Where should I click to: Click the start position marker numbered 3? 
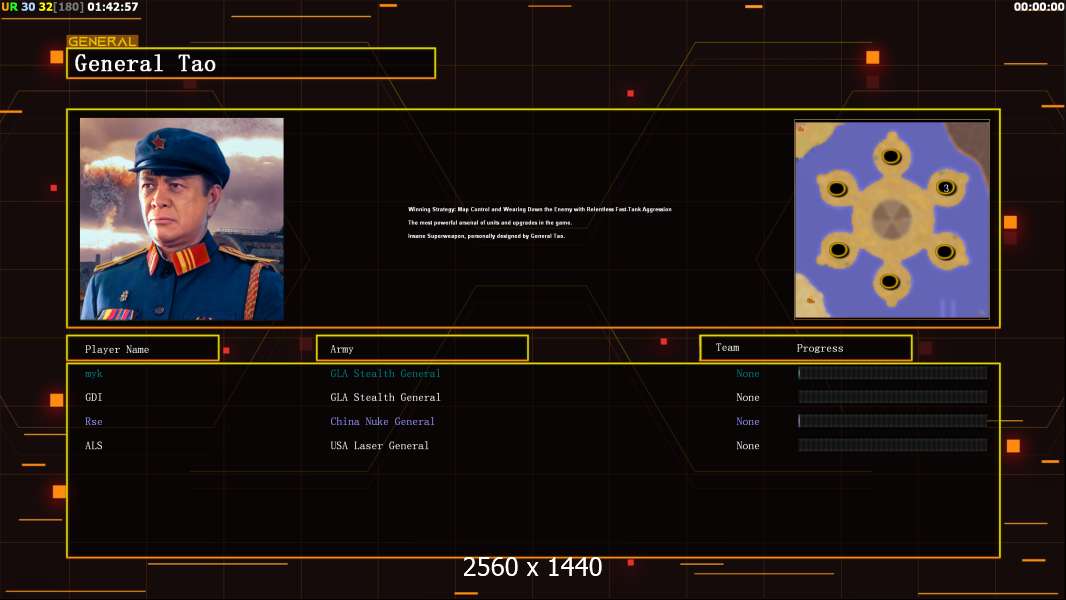pyautogui.click(x=946, y=188)
